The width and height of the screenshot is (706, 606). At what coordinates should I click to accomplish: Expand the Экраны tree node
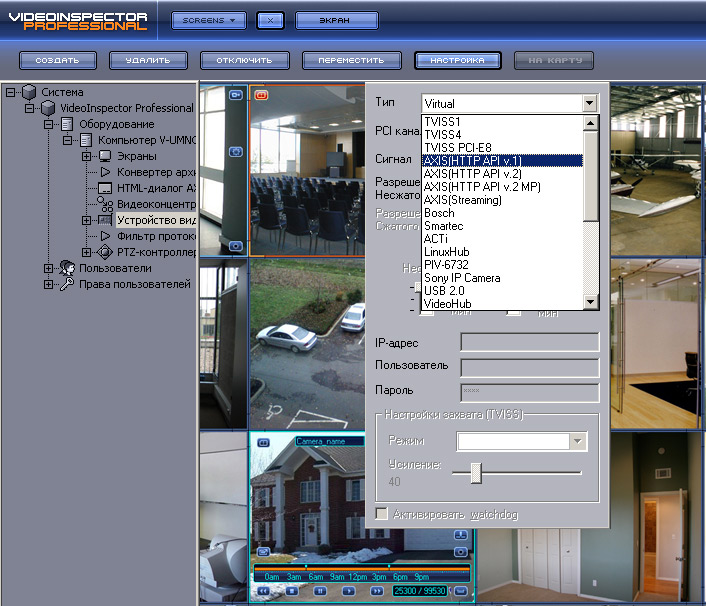pyautogui.click(x=86, y=156)
